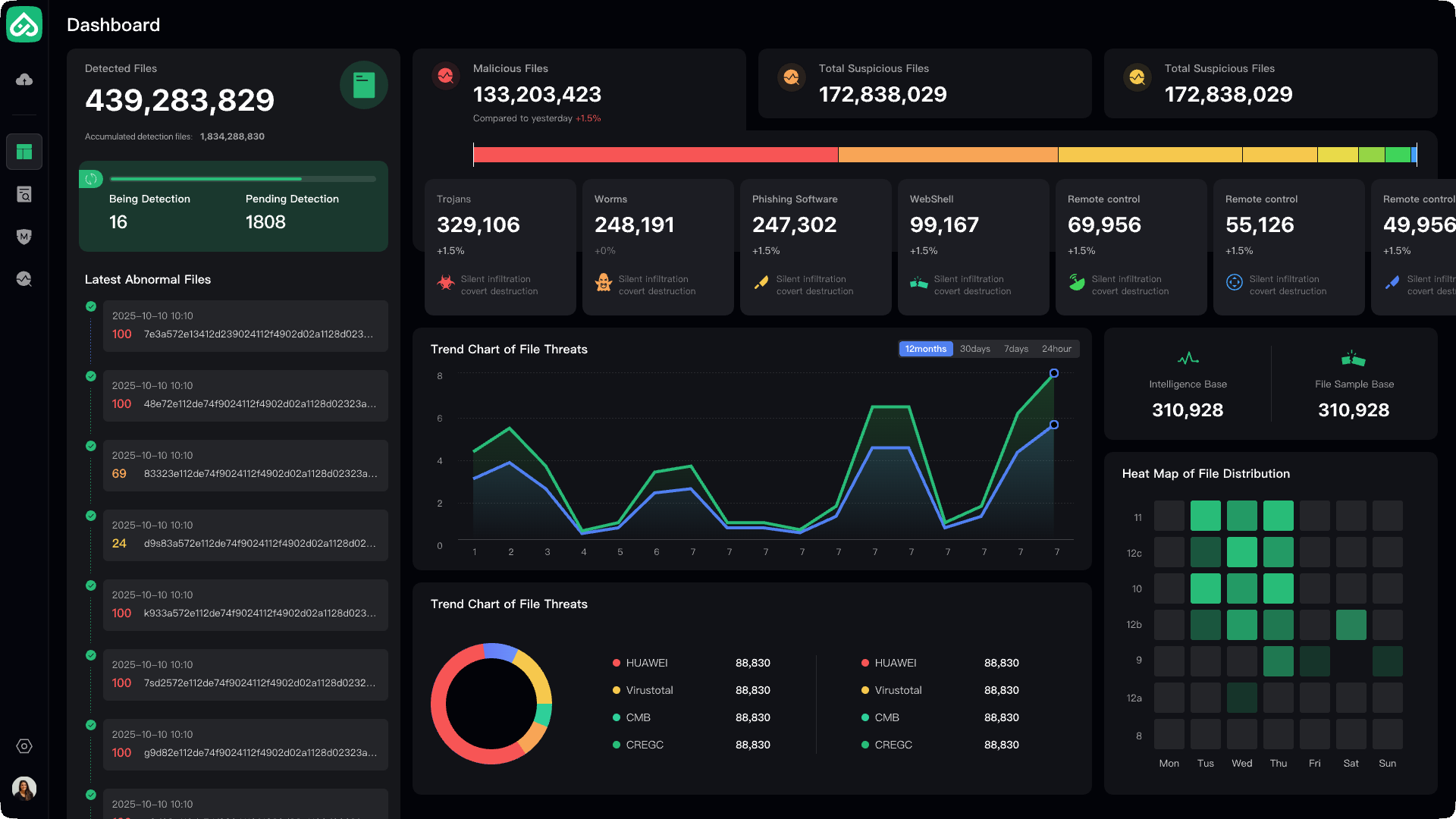Select the 24hour trend range
1456x819 pixels.
(x=1056, y=349)
